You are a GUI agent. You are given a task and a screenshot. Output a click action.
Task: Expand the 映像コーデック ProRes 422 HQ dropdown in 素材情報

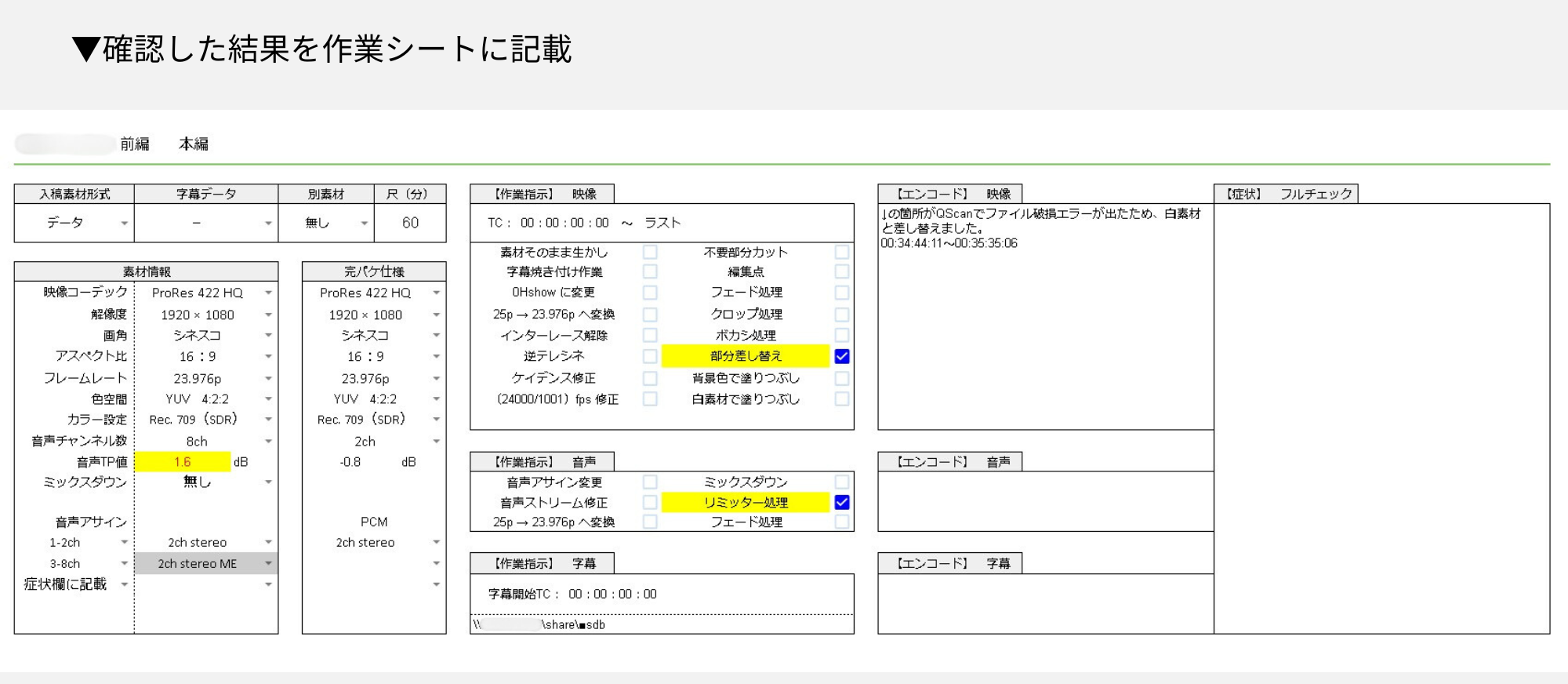(x=268, y=293)
